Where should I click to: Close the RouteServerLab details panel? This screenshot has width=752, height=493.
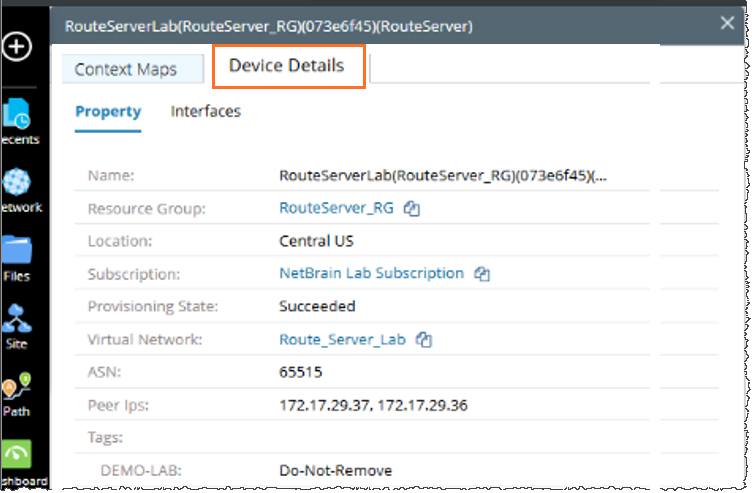click(727, 23)
